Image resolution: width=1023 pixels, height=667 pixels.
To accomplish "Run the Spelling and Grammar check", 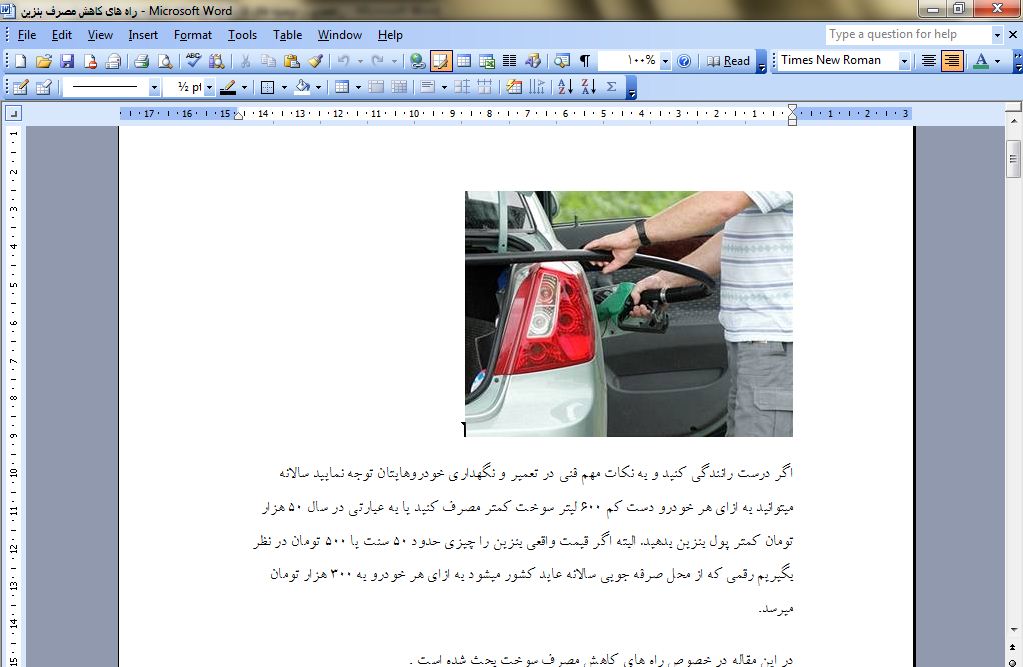I will (x=193, y=61).
